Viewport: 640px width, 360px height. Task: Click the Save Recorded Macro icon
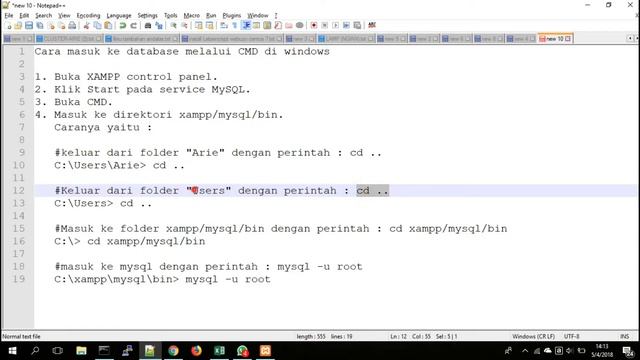pos(357,26)
